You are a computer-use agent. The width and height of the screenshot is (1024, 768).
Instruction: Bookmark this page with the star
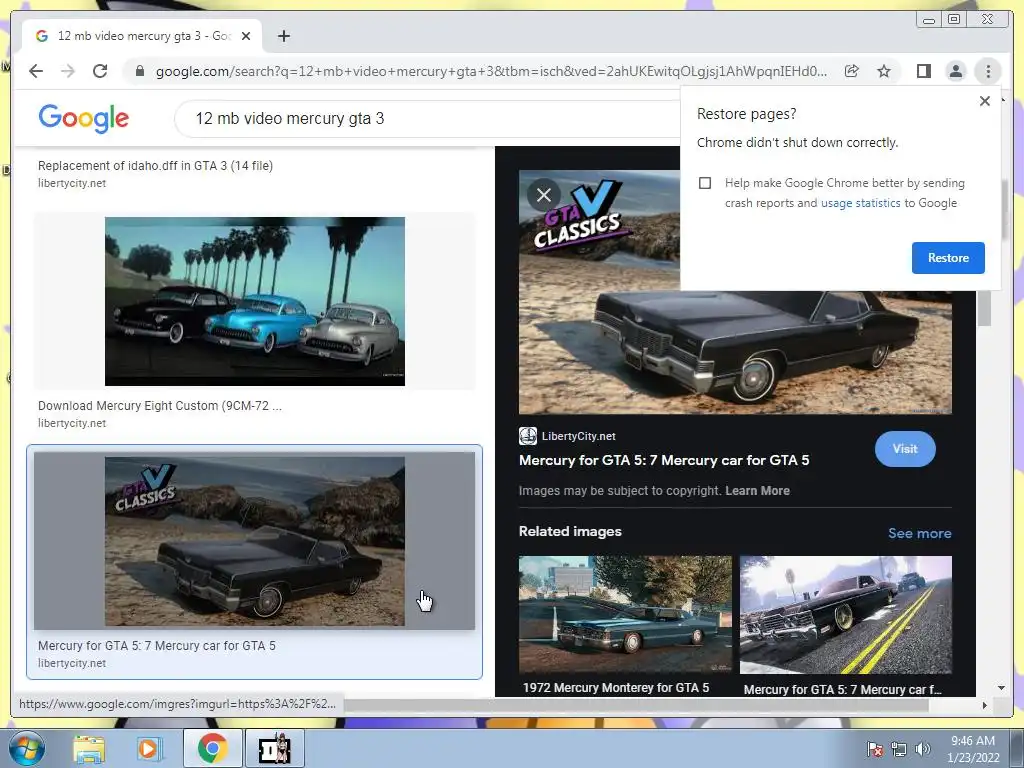[884, 71]
